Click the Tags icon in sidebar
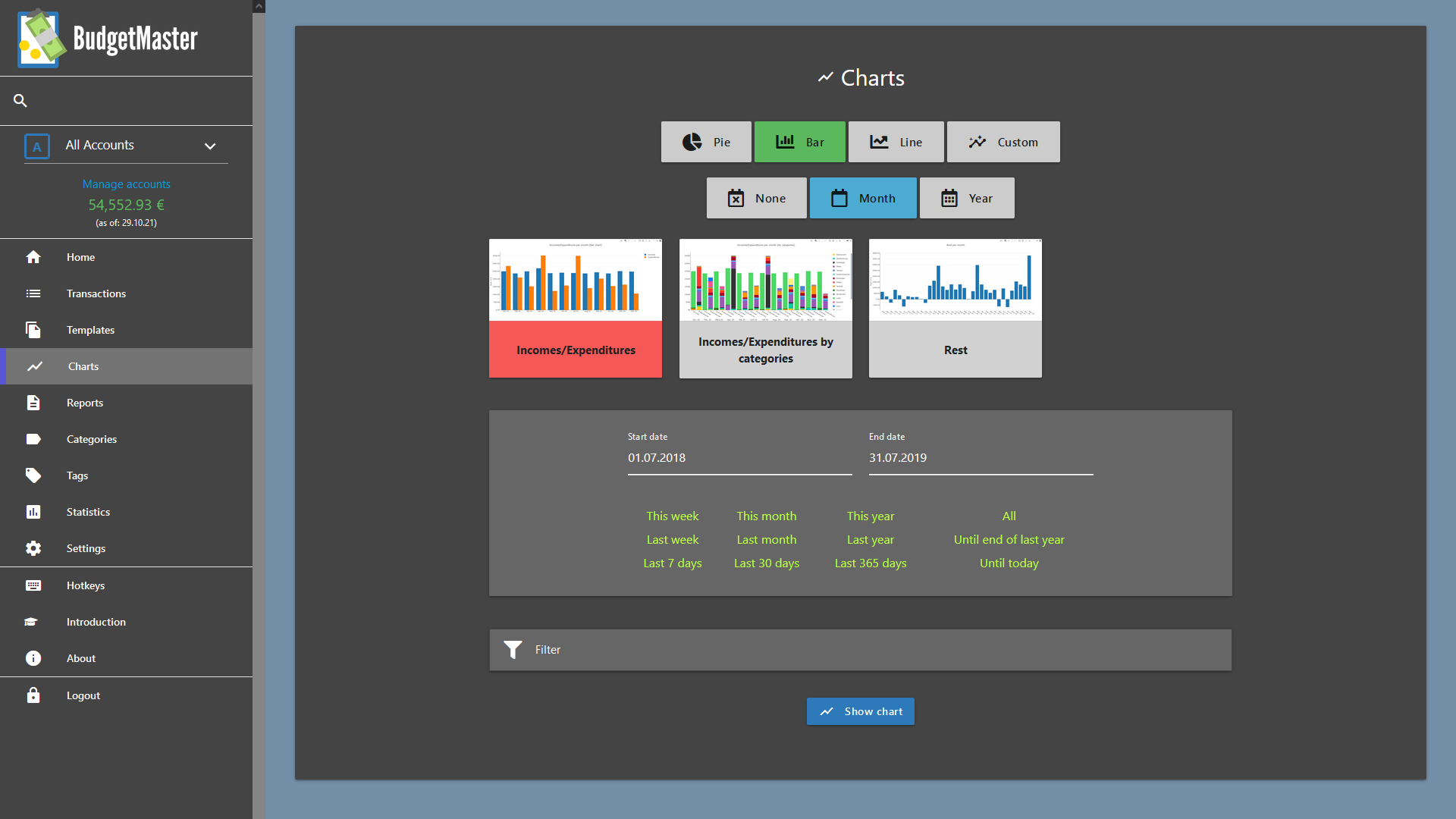The image size is (1456, 819). (33, 475)
